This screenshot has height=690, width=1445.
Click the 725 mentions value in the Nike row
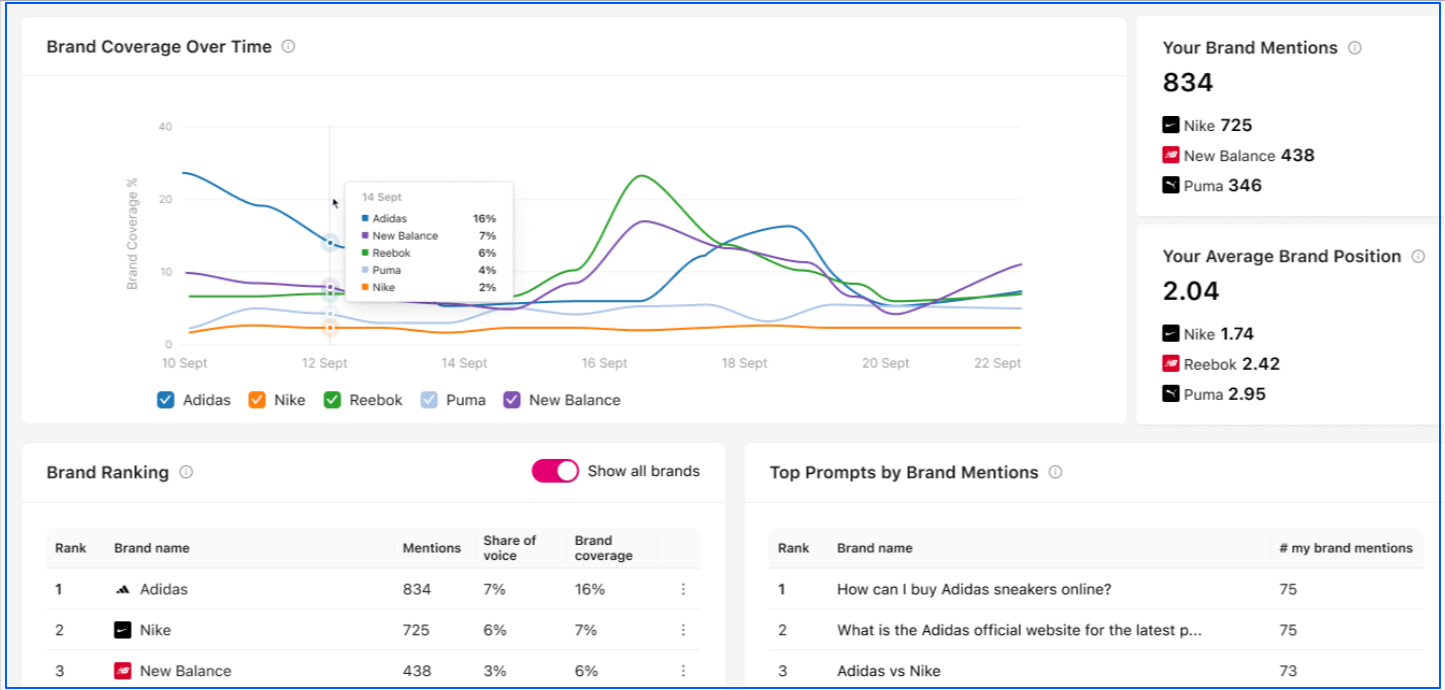pos(416,630)
